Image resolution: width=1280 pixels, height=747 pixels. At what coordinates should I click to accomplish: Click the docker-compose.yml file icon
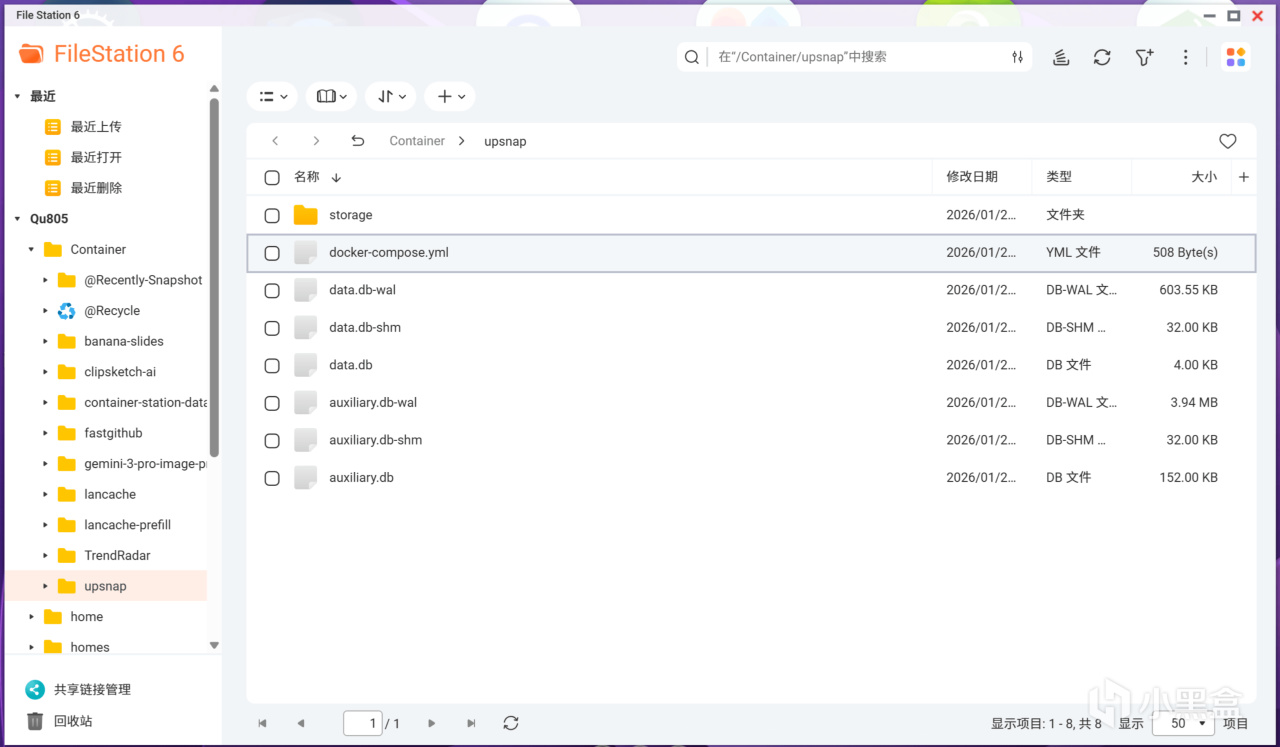(x=305, y=253)
